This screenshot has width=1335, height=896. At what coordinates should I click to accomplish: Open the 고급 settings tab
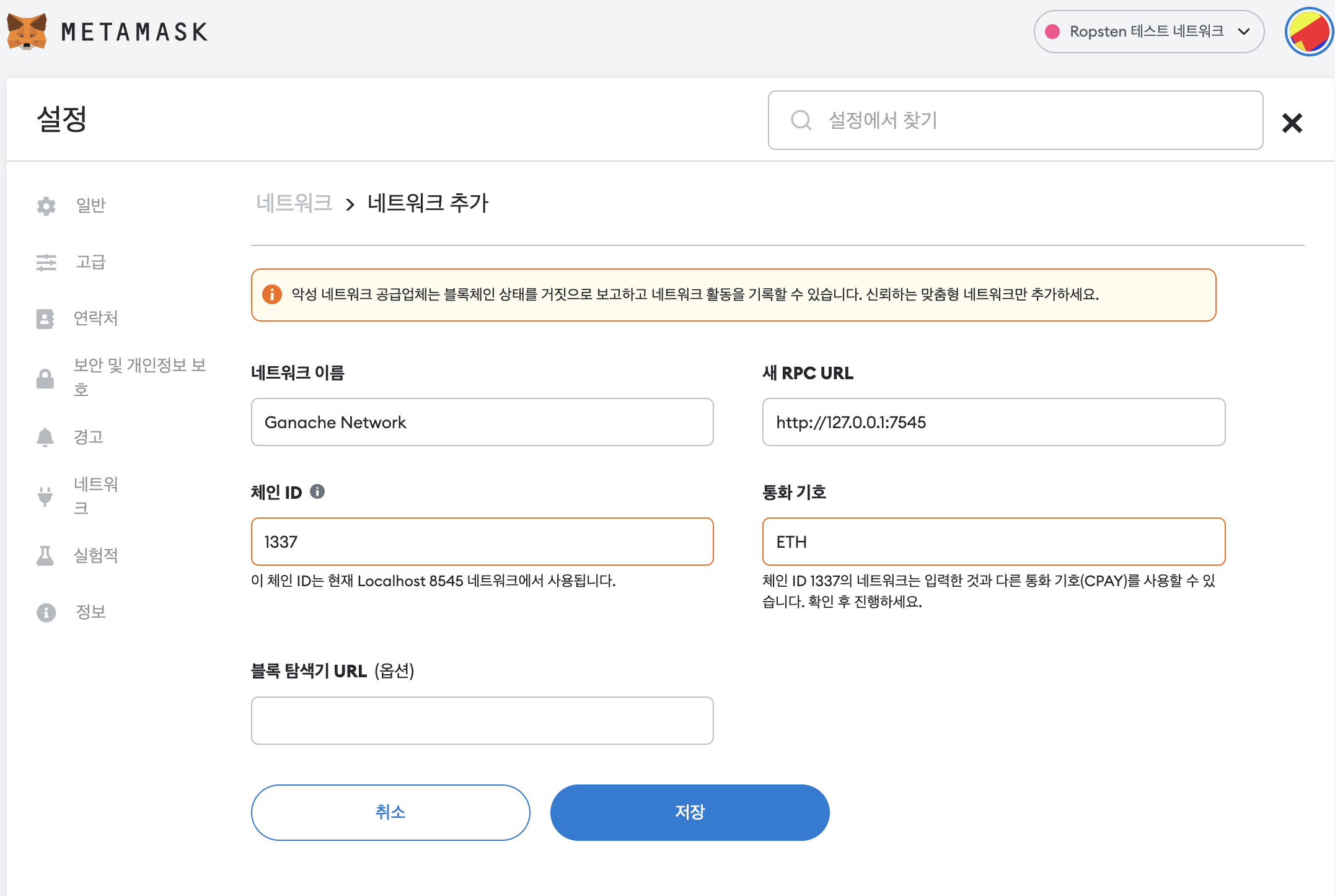(x=90, y=262)
